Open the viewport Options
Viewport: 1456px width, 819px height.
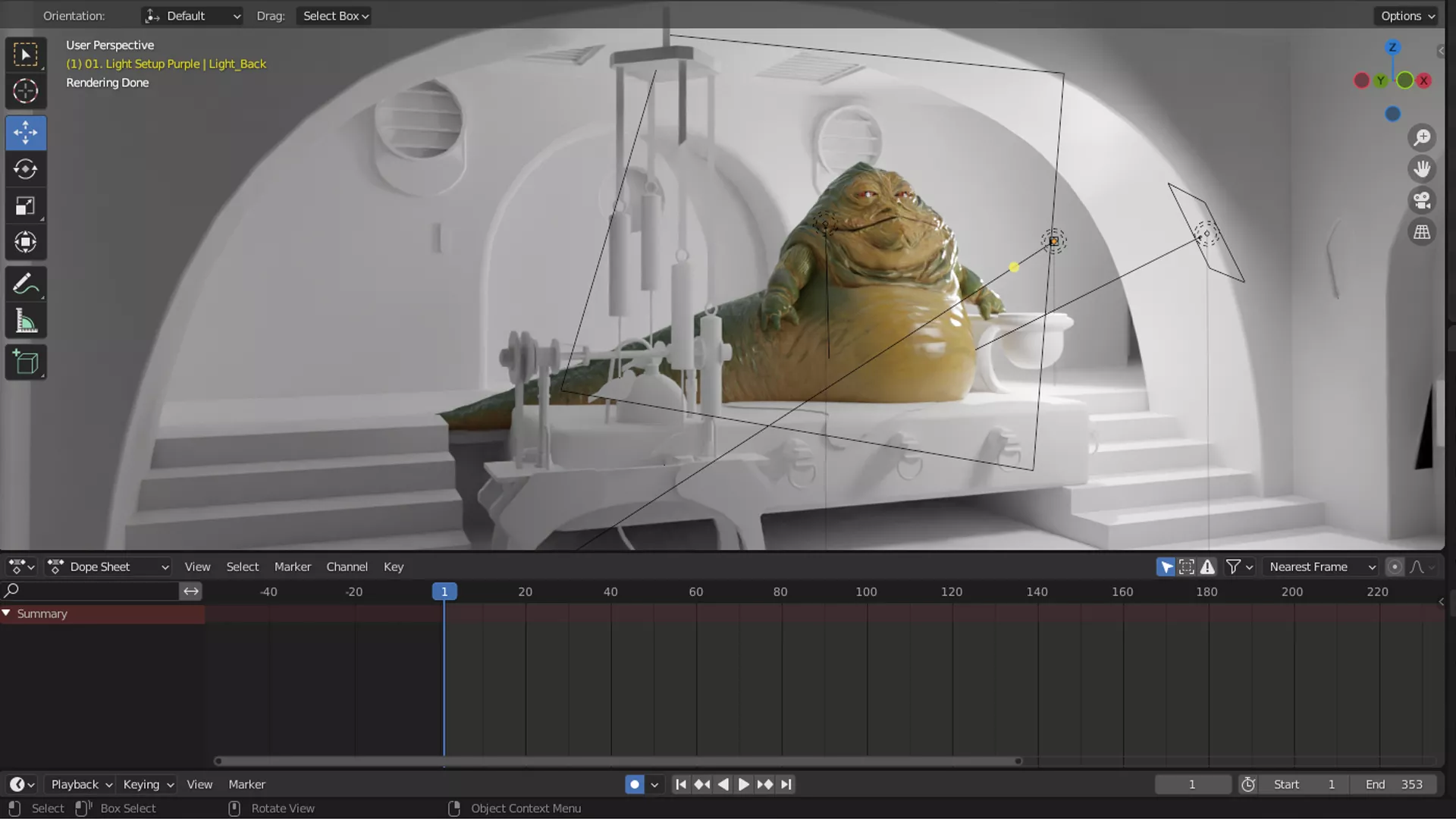tap(1405, 15)
